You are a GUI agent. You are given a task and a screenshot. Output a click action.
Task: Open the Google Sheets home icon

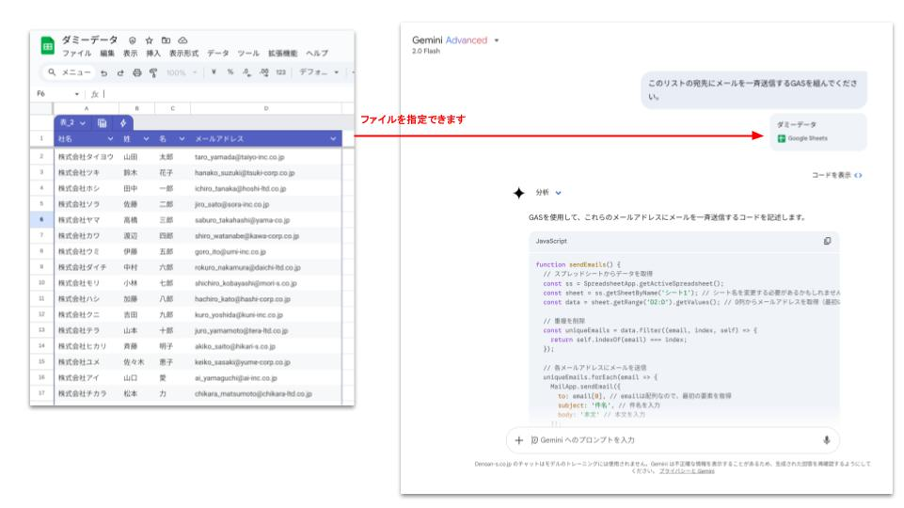(47, 46)
